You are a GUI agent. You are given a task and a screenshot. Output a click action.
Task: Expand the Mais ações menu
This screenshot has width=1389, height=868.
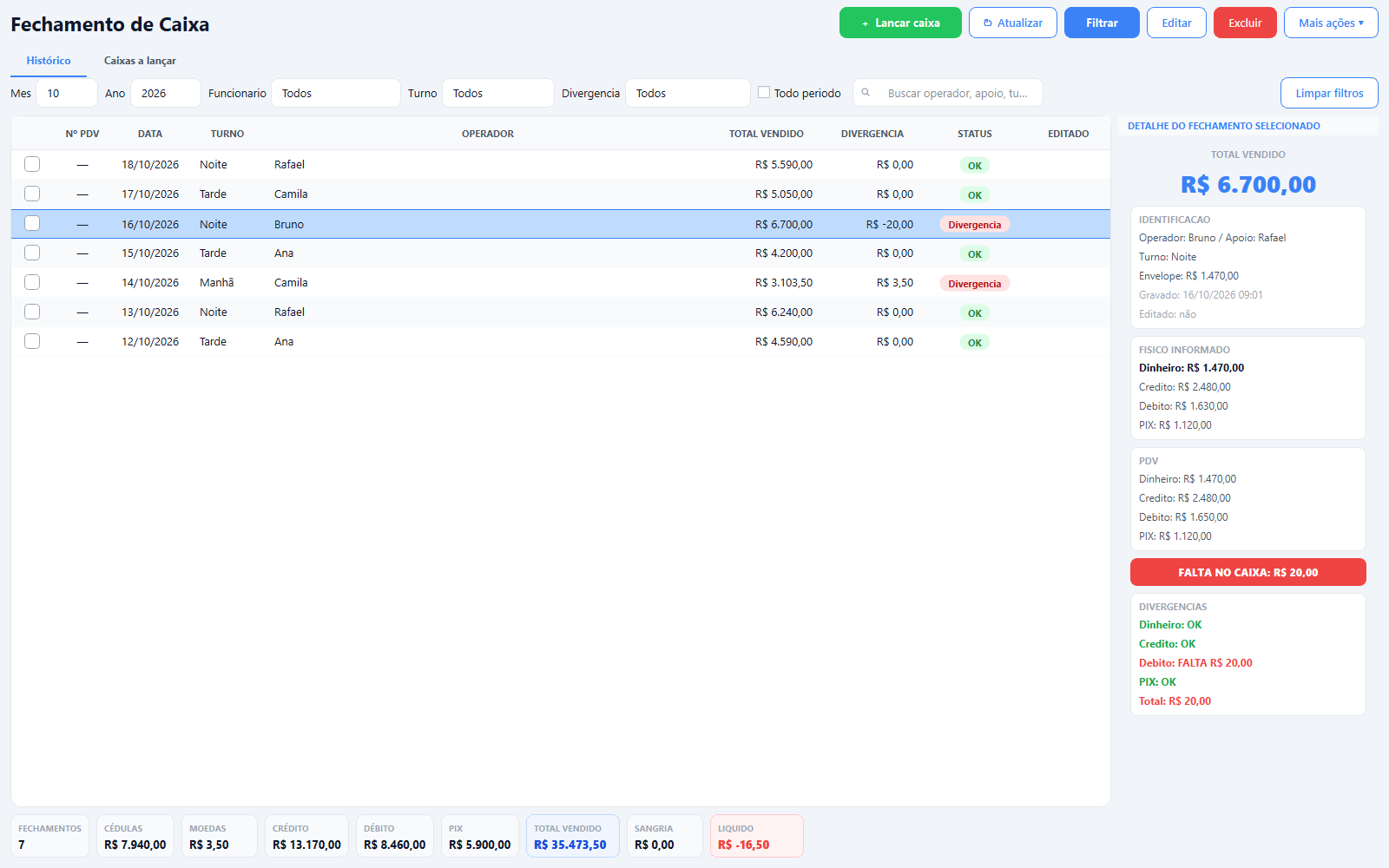tap(1331, 23)
